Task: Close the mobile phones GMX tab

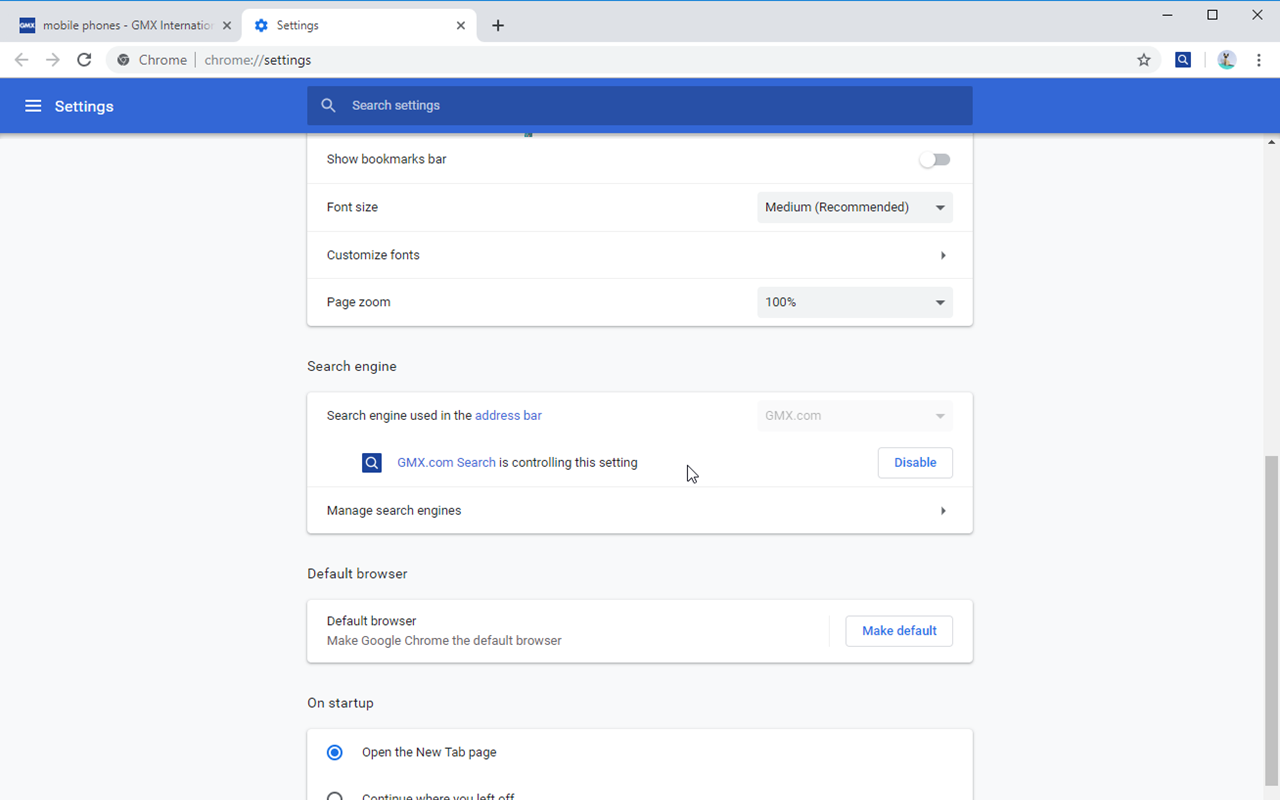Action: [227, 25]
